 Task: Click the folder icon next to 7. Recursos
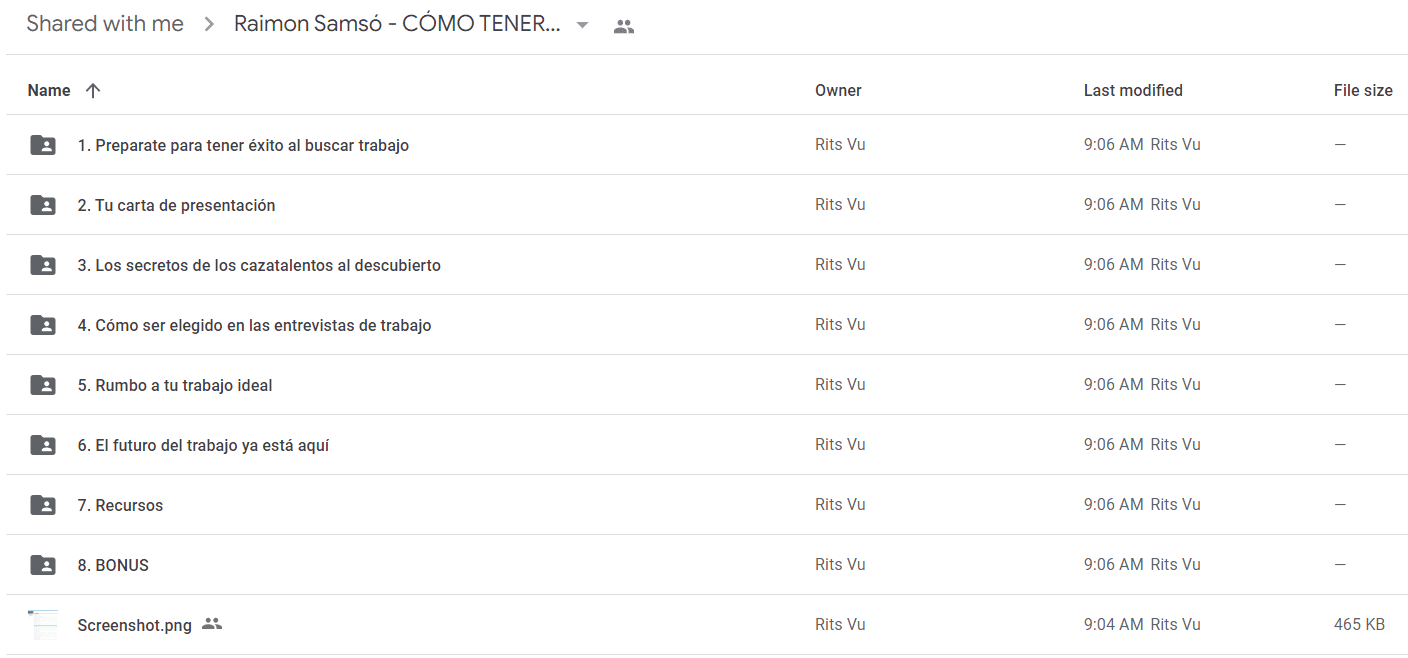(43, 505)
